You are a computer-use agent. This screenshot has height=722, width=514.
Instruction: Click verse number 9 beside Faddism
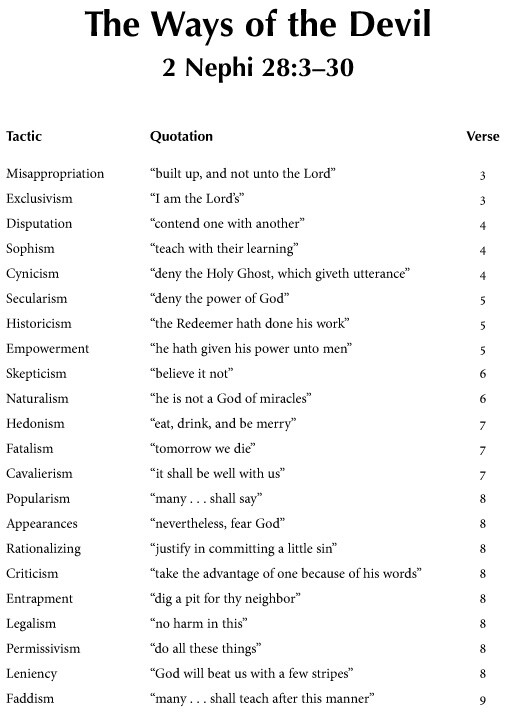click(483, 700)
